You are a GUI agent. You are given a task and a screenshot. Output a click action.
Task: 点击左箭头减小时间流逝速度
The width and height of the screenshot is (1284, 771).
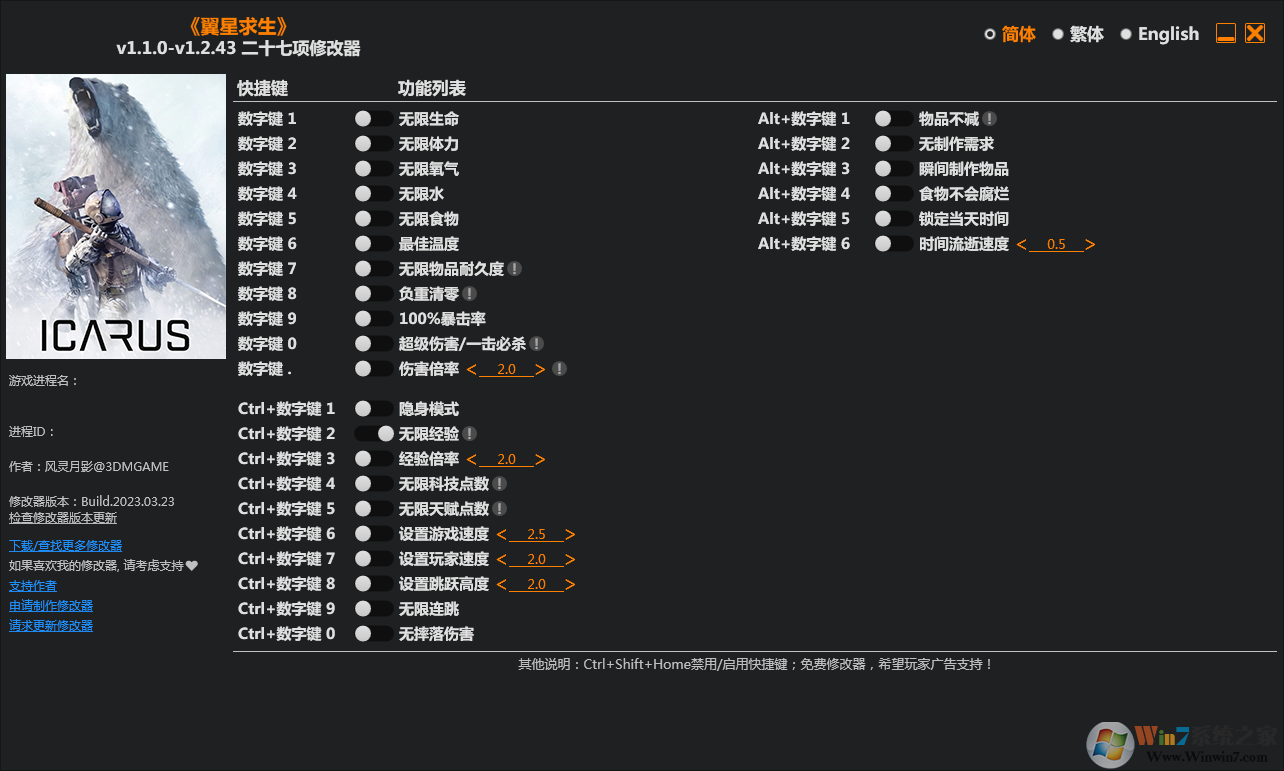click(x=1024, y=243)
